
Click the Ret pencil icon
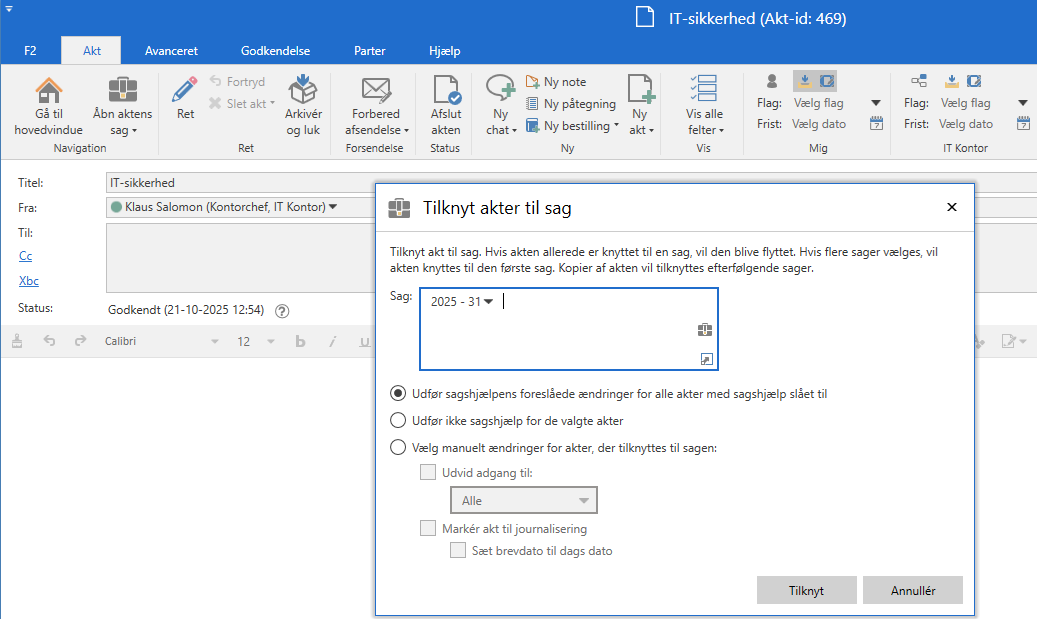185,90
